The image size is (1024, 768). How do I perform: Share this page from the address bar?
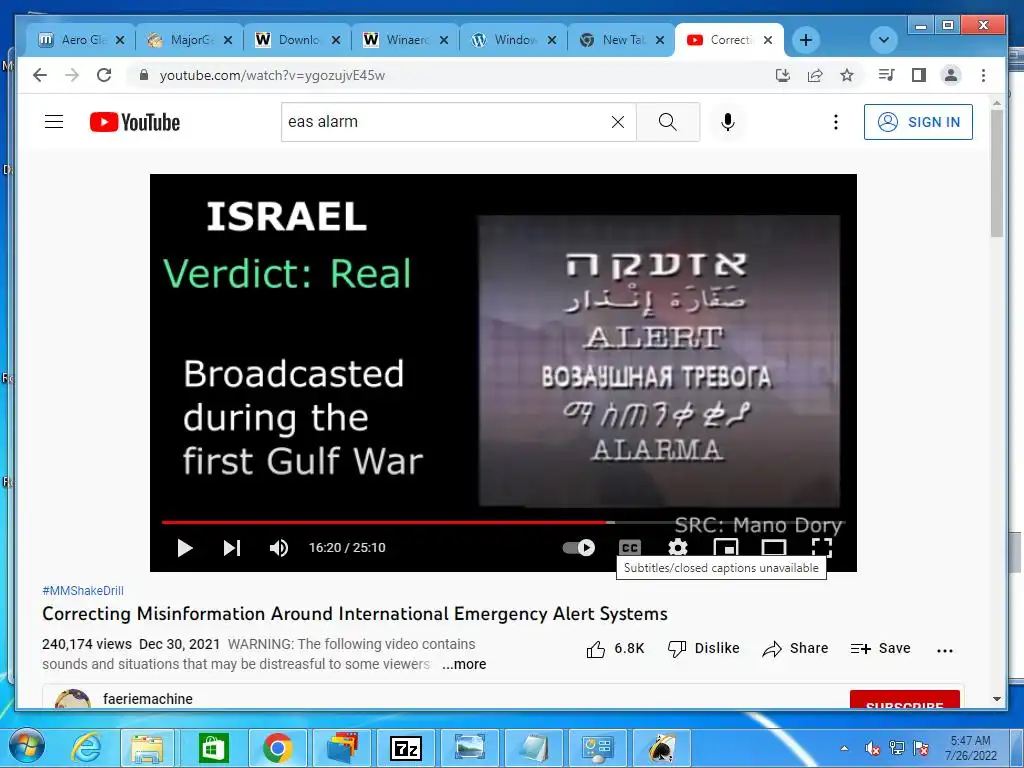815,75
